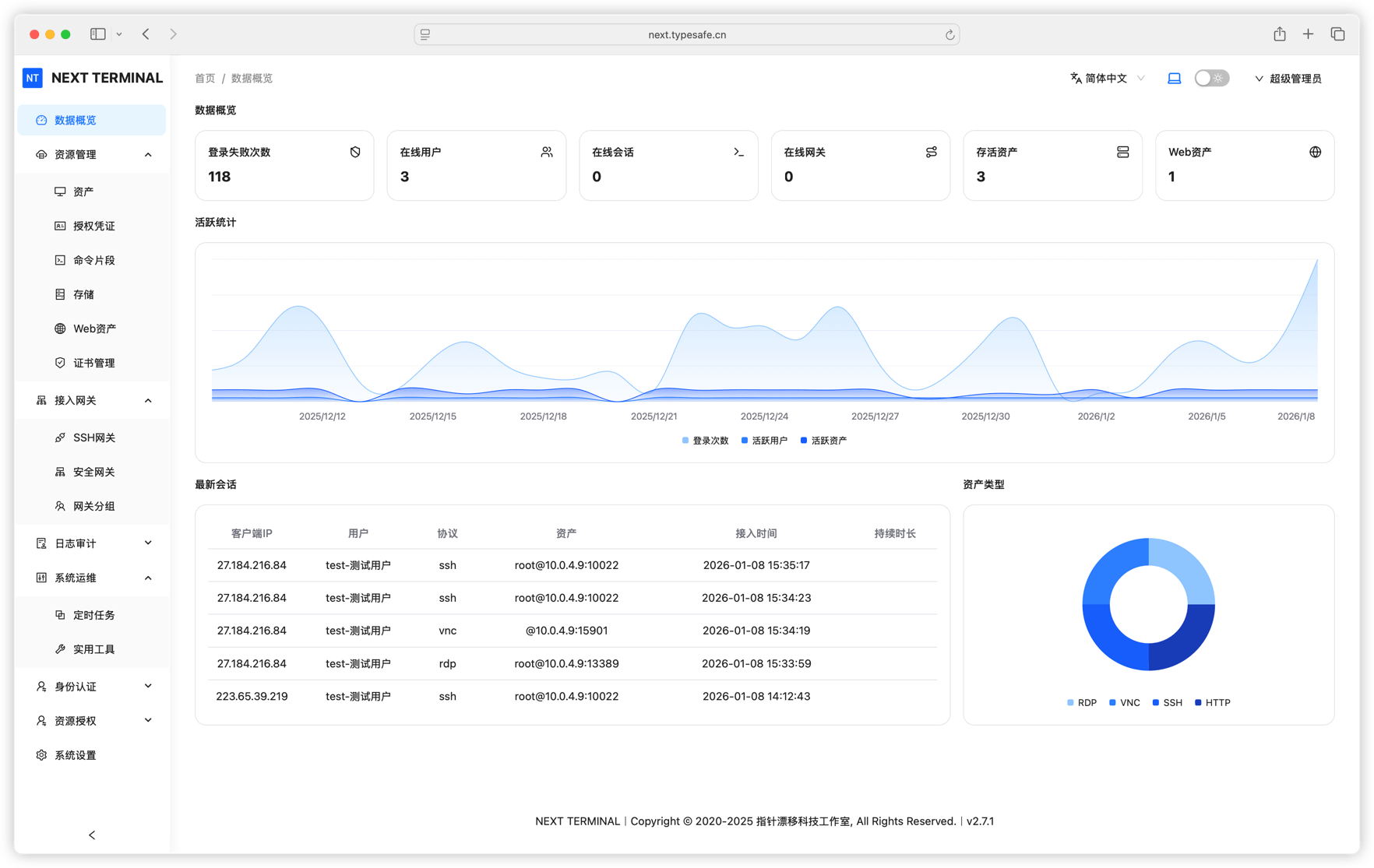Viewport: 1374px width, 868px height.
Task: Expand the 日志审计 menu section
Action: click(91, 543)
